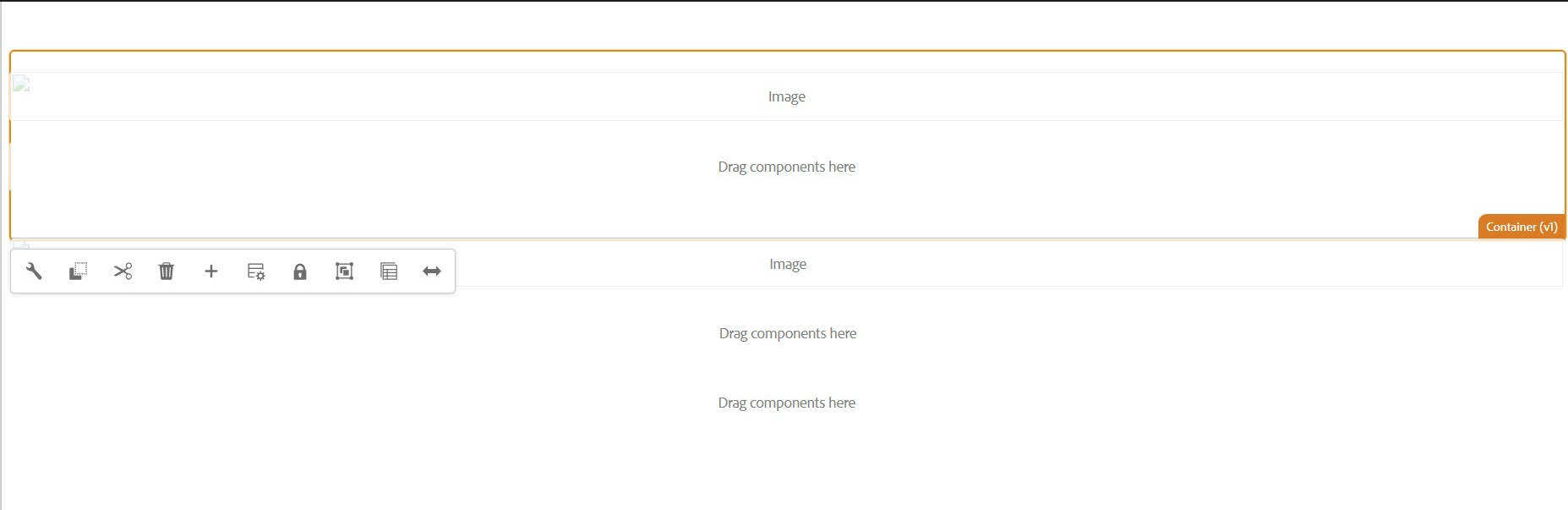Open the layout resize arrows tool
1568x510 pixels.
[432, 271]
